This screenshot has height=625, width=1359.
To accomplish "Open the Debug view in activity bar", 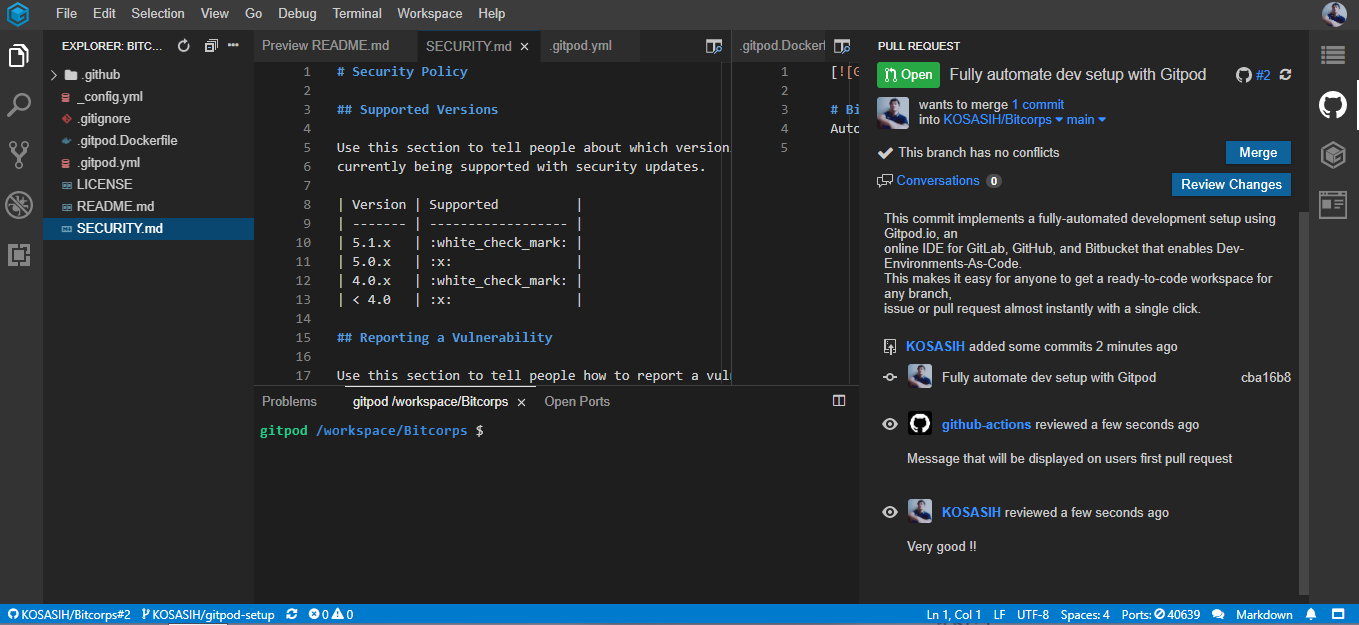I will point(18,205).
